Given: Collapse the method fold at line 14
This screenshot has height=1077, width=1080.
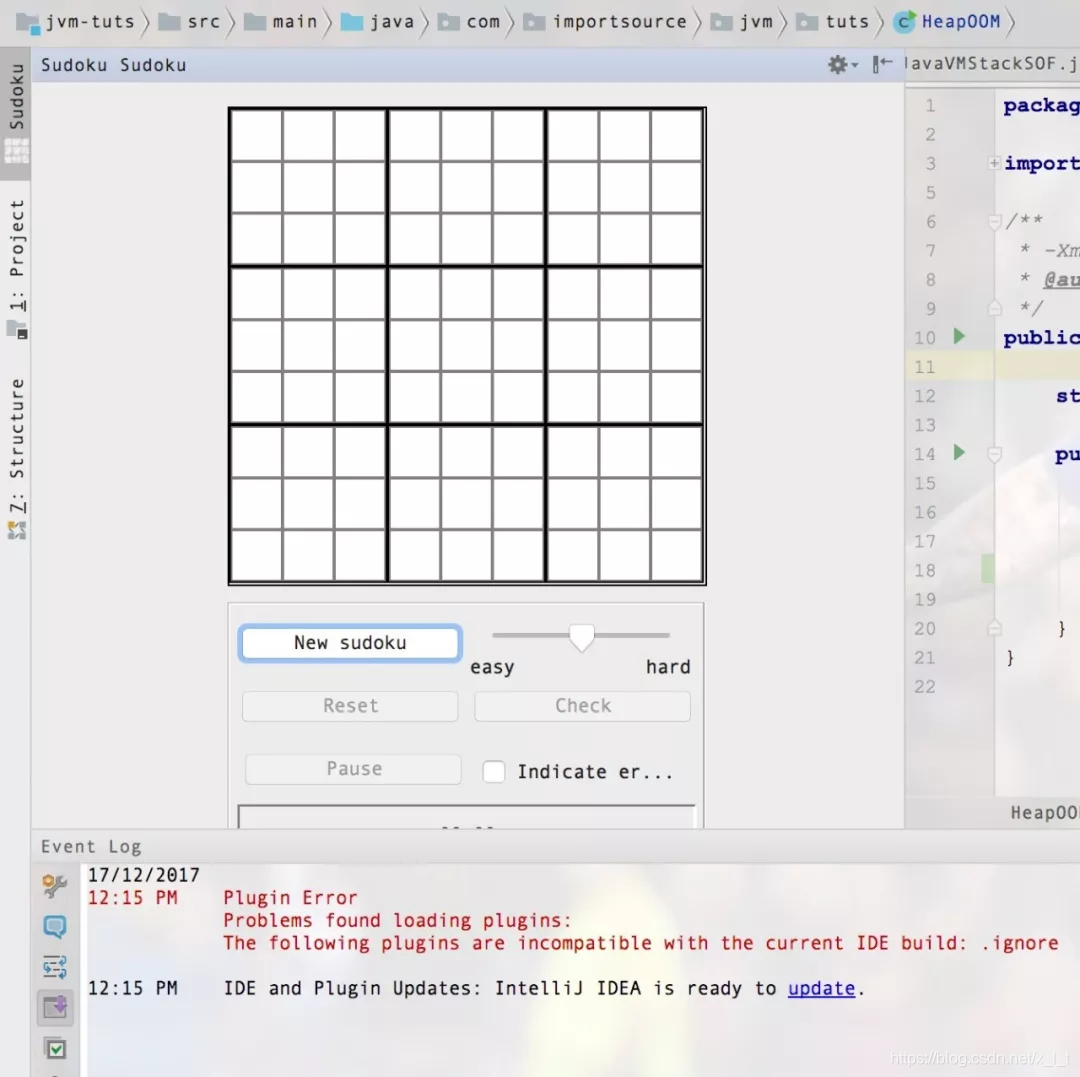Looking at the screenshot, I should [994, 454].
